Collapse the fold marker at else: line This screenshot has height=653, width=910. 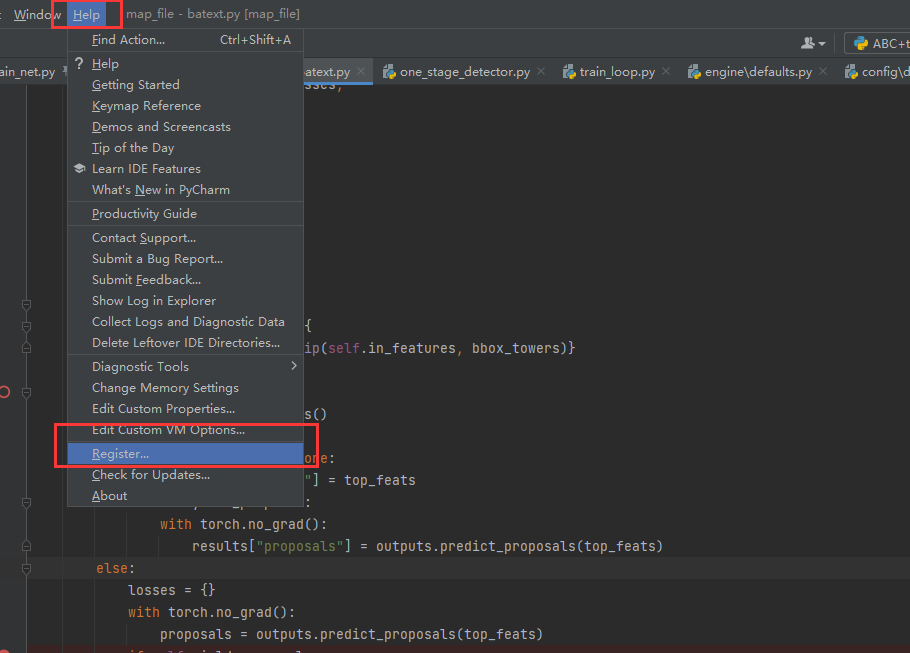[x=26, y=568]
